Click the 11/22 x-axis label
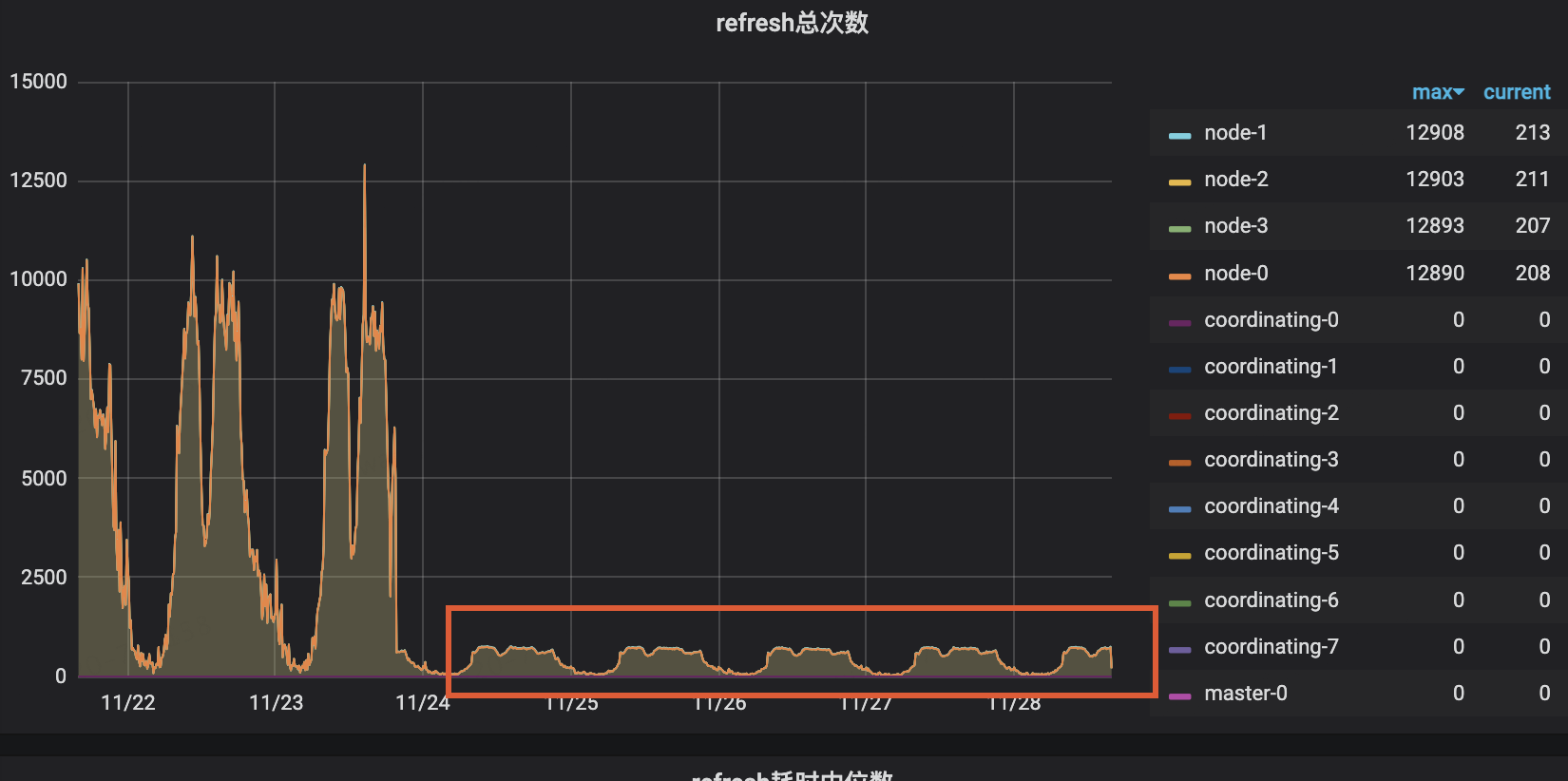This screenshot has height=781, width=1568. click(x=128, y=703)
